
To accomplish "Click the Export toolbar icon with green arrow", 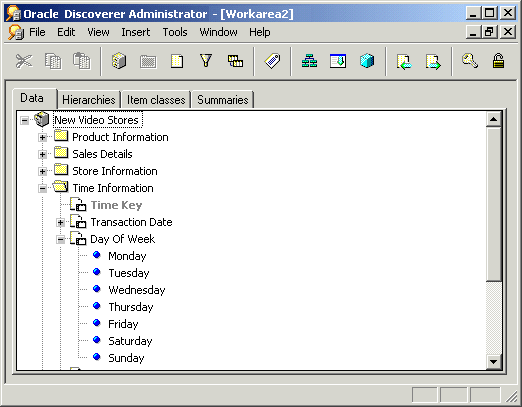I will pos(433,62).
